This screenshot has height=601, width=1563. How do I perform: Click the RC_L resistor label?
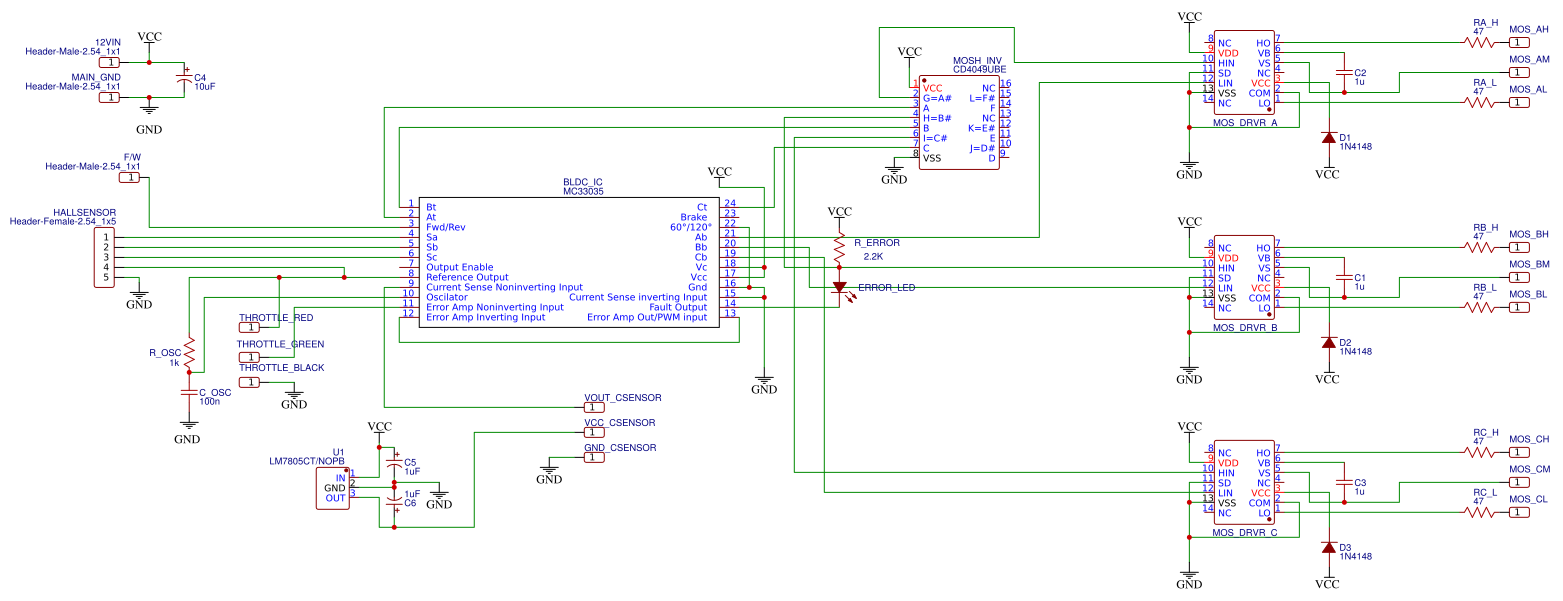(x=1485, y=492)
